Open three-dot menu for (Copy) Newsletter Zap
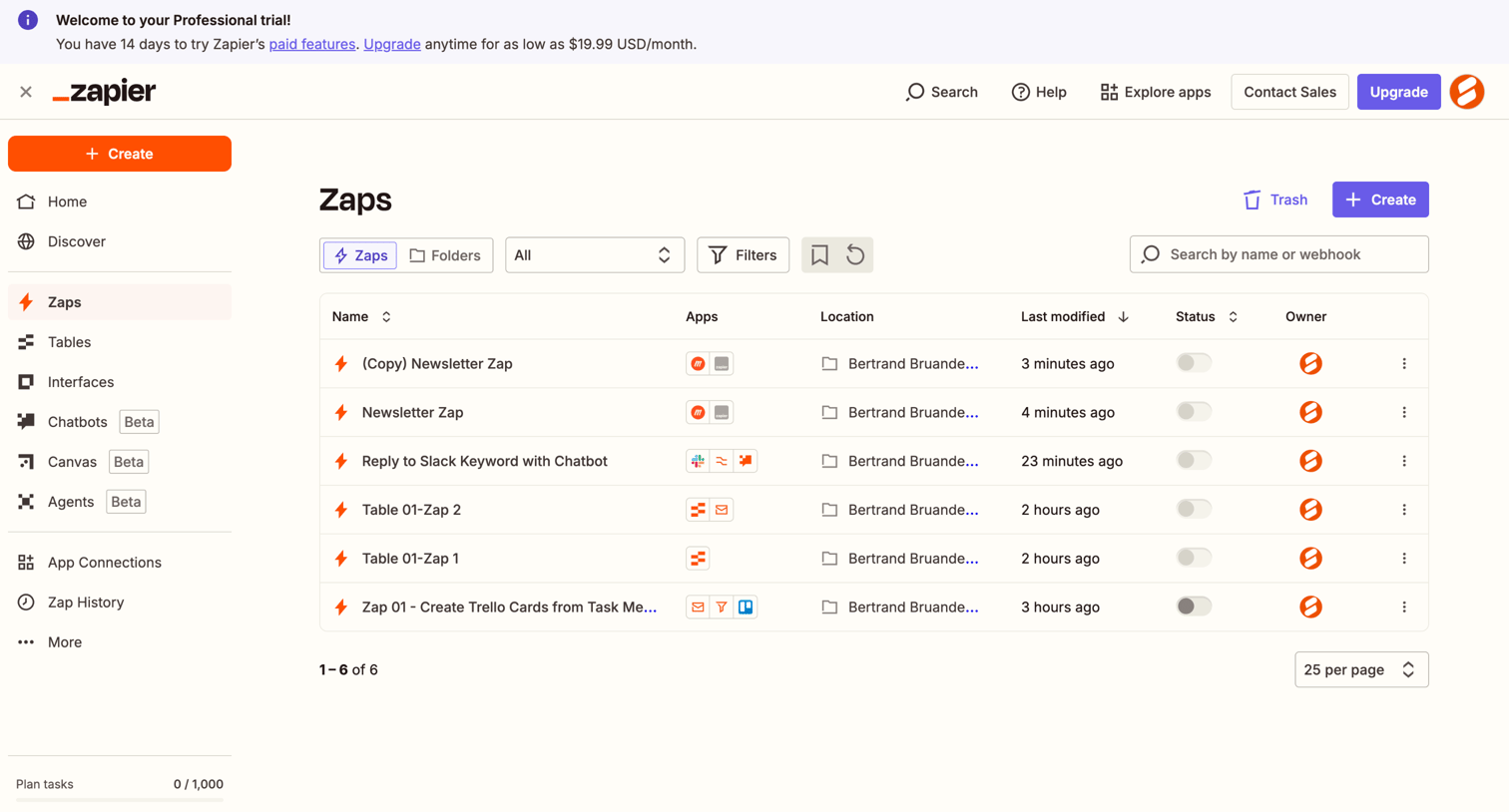 click(x=1404, y=364)
